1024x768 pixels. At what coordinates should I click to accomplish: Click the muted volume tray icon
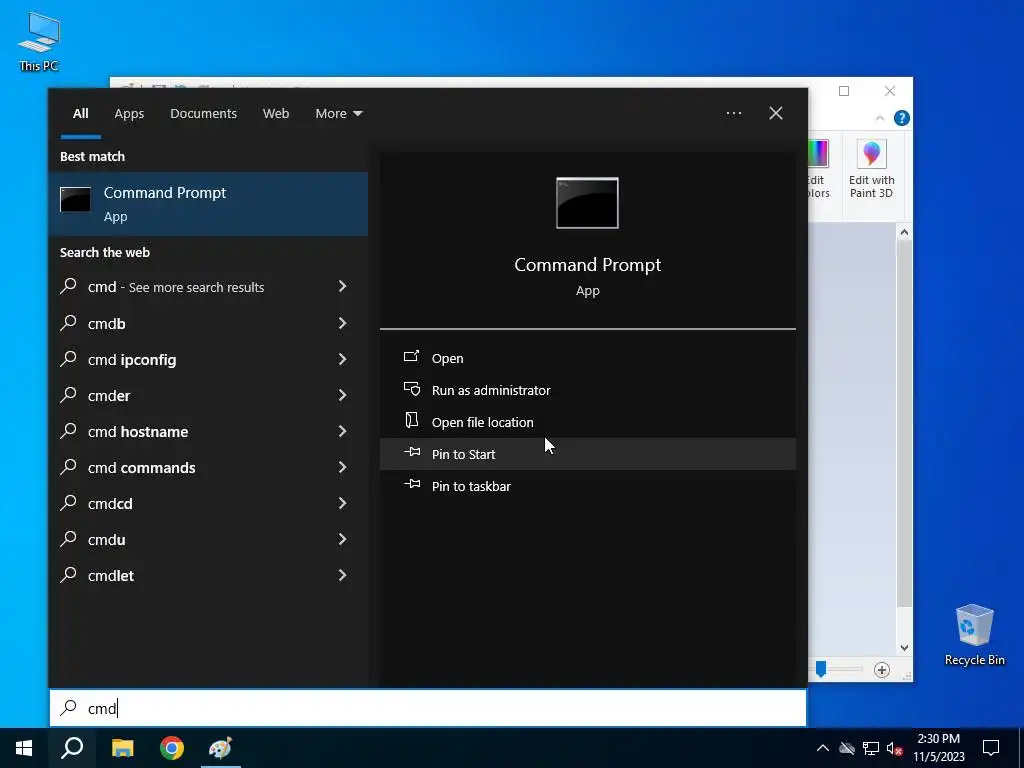point(894,748)
